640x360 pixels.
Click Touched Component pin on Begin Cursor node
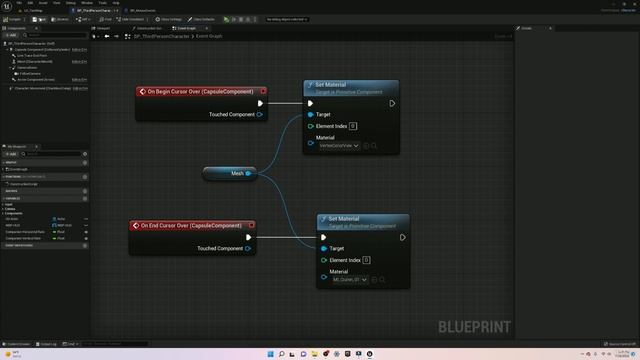260,114
